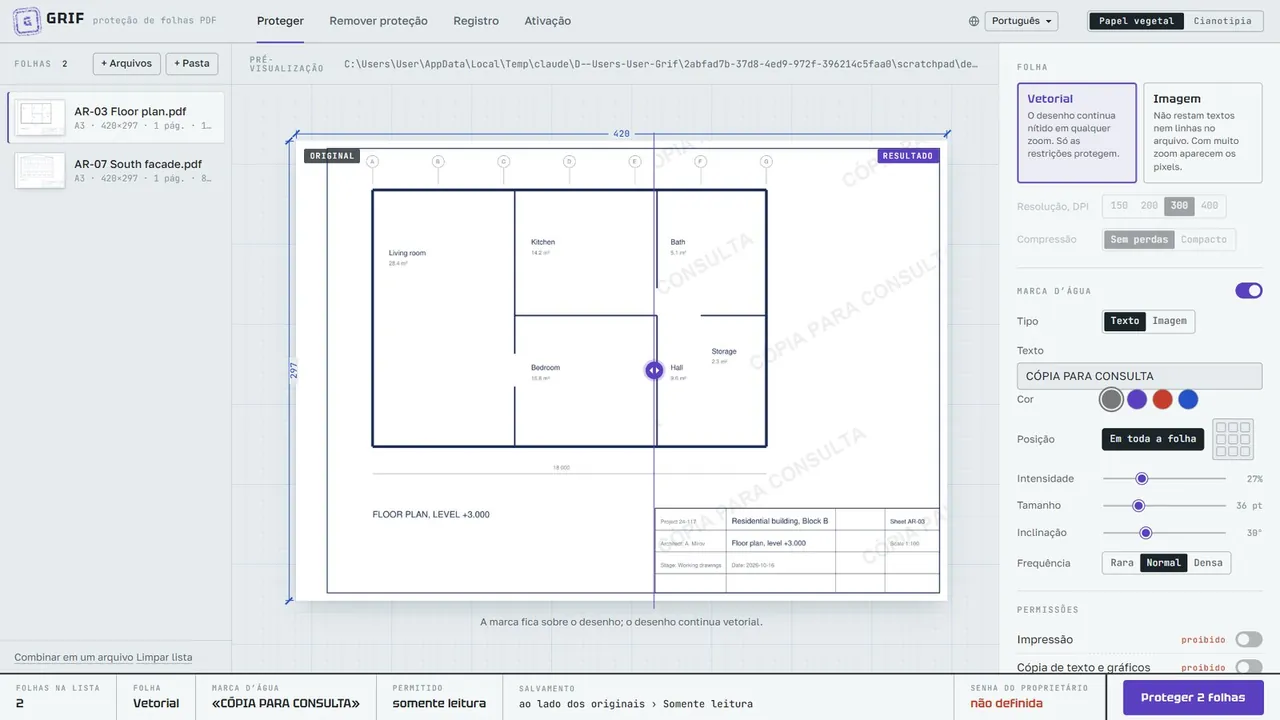Pick the purple watermark color swatch

coord(1137,399)
